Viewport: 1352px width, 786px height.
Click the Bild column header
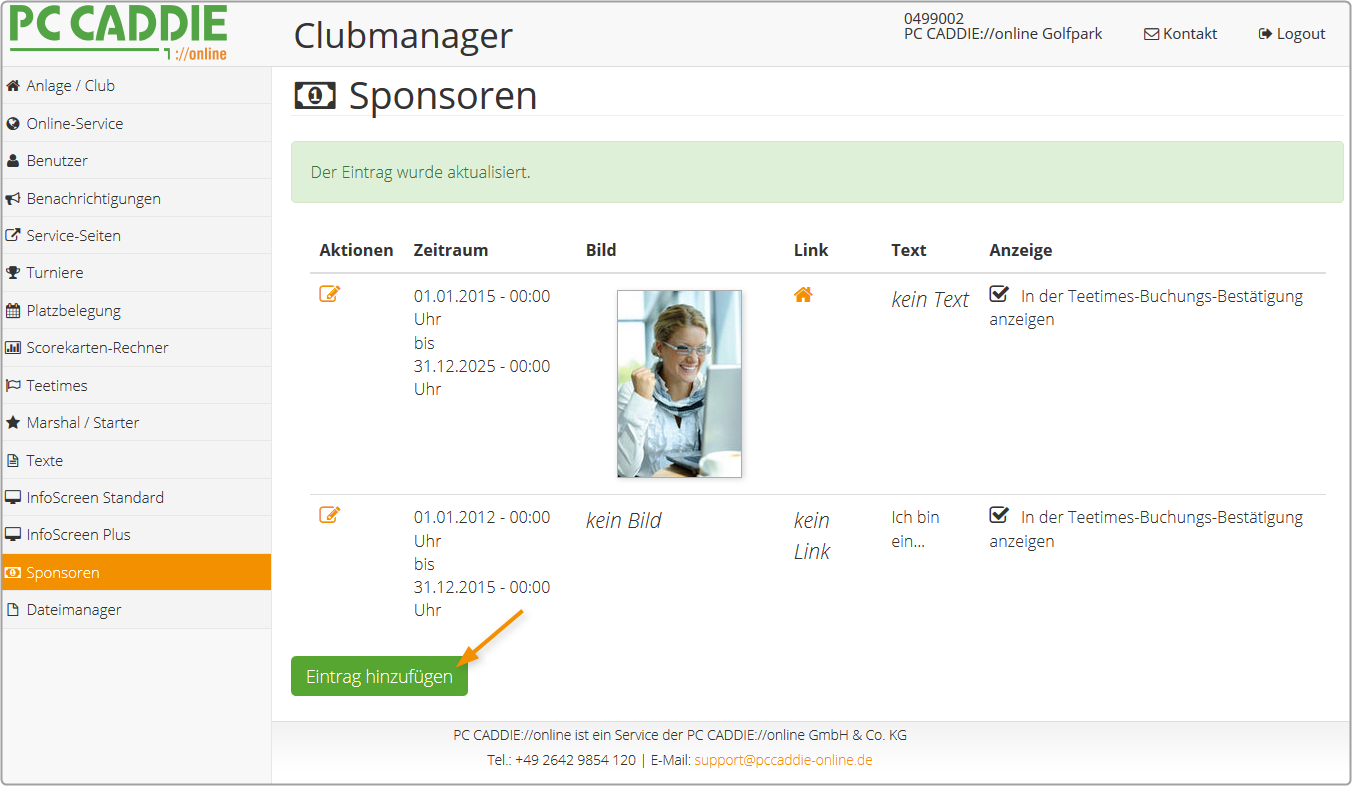point(601,250)
